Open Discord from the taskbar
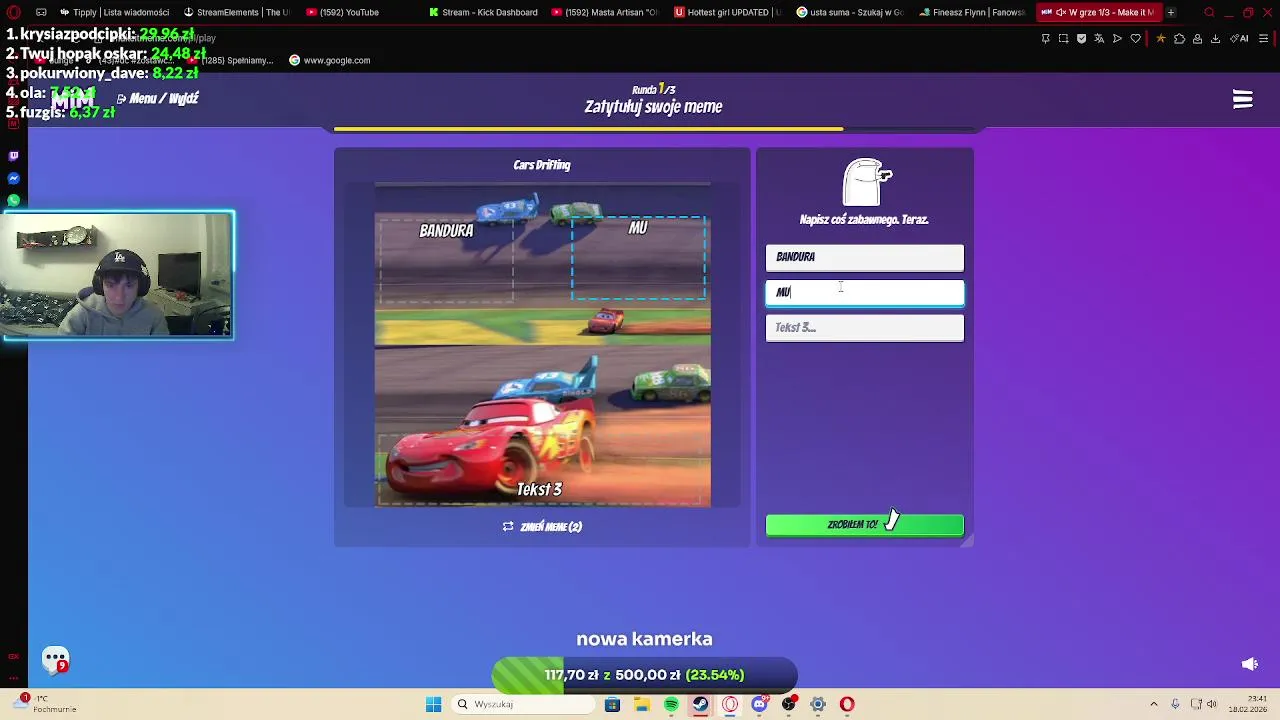Image resolution: width=1280 pixels, height=720 pixels. point(759,704)
